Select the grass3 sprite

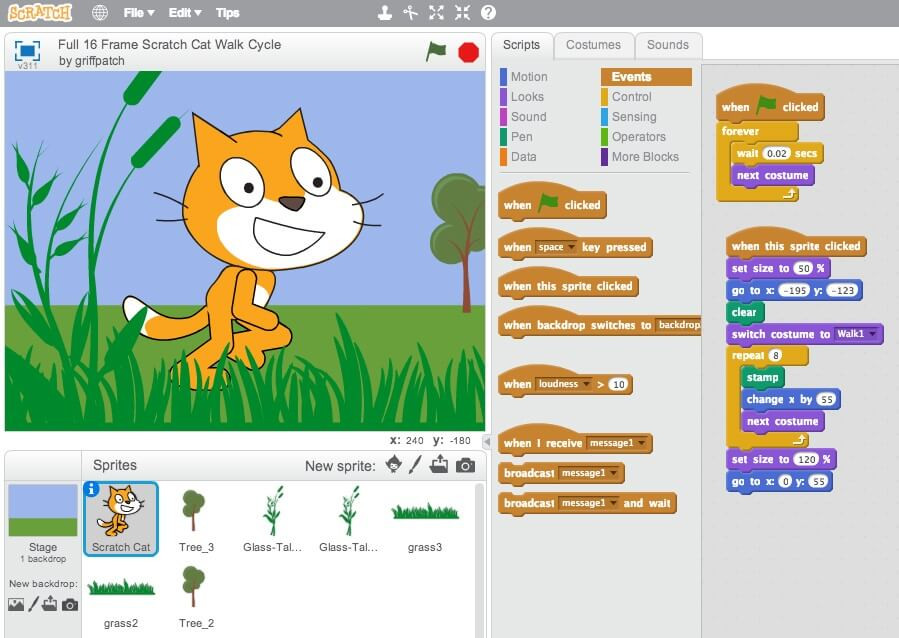(x=425, y=519)
